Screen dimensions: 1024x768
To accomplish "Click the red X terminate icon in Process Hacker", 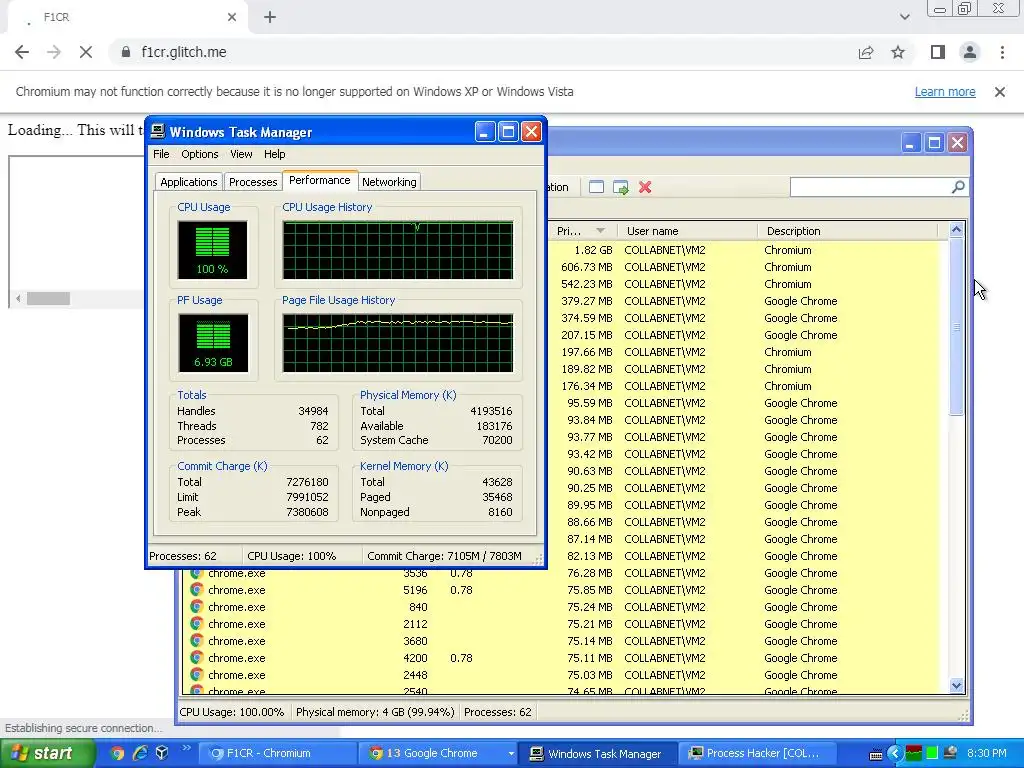I will coord(645,187).
